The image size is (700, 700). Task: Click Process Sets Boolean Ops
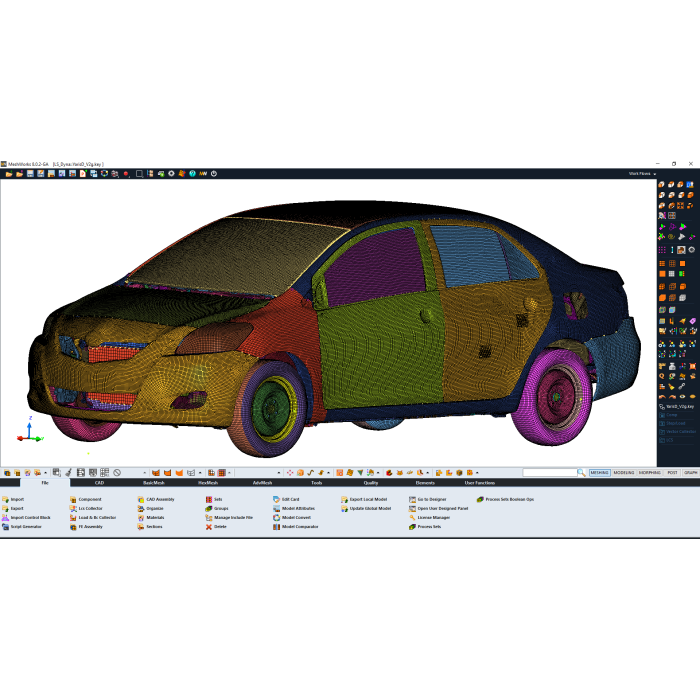510,499
